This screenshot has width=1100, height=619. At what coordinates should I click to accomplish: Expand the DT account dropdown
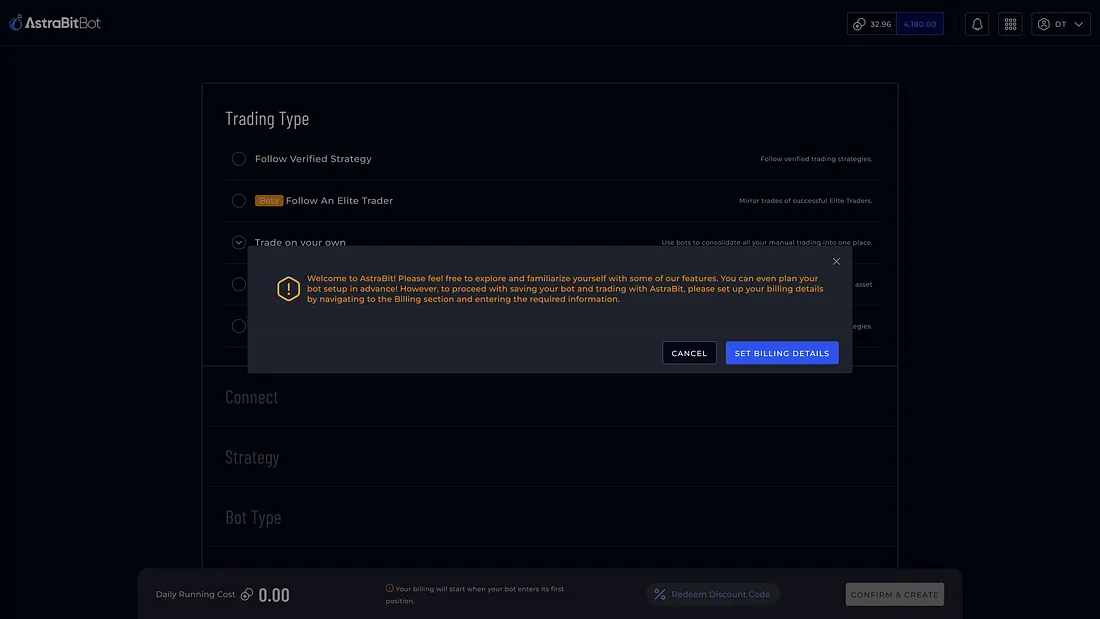point(1079,24)
